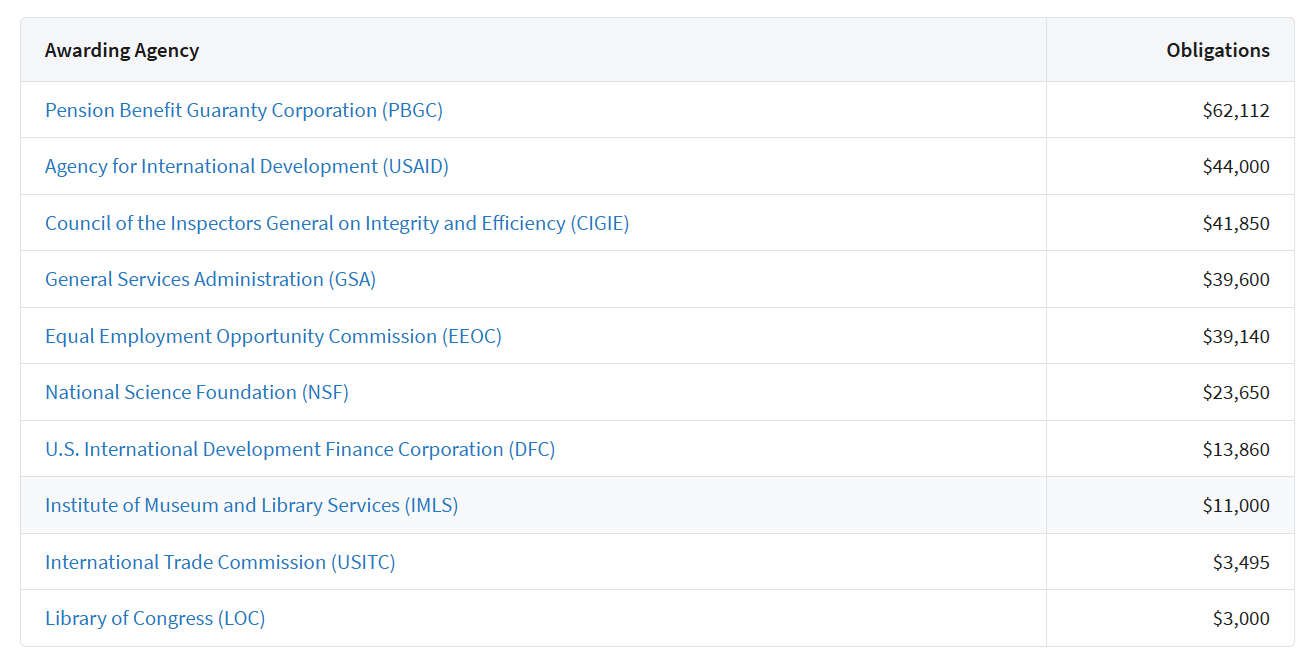Viewport: 1313px width, 655px height.
Task: Select General Services Administration (GSA) link
Action: click(210, 280)
